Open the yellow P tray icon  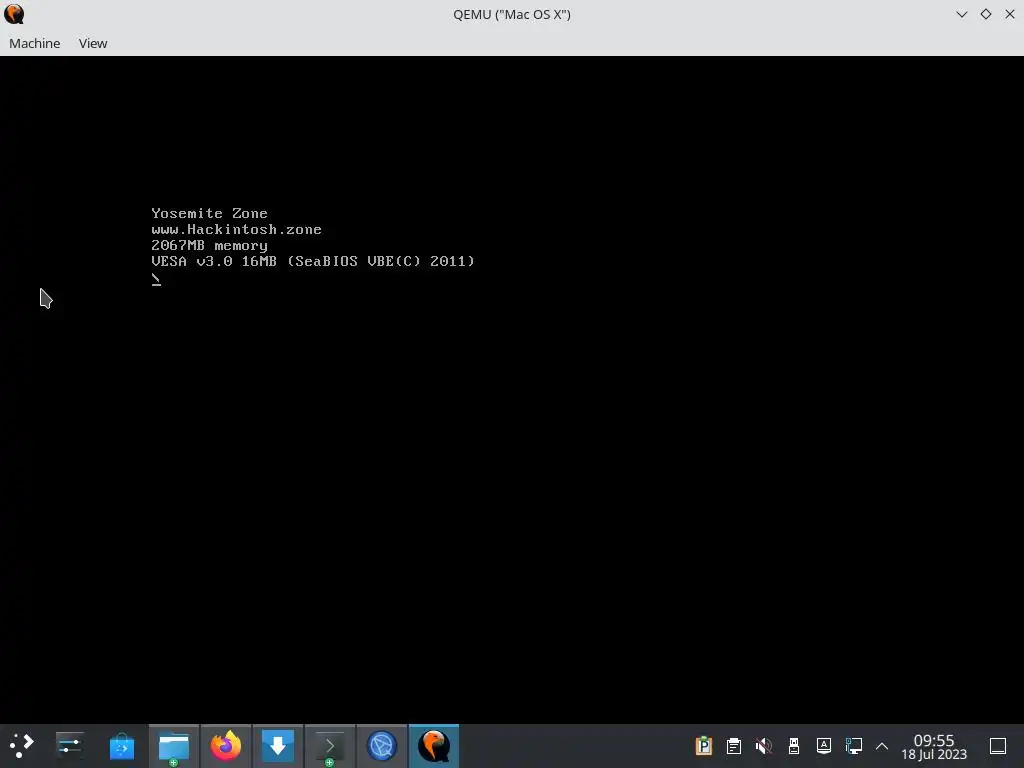703,745
